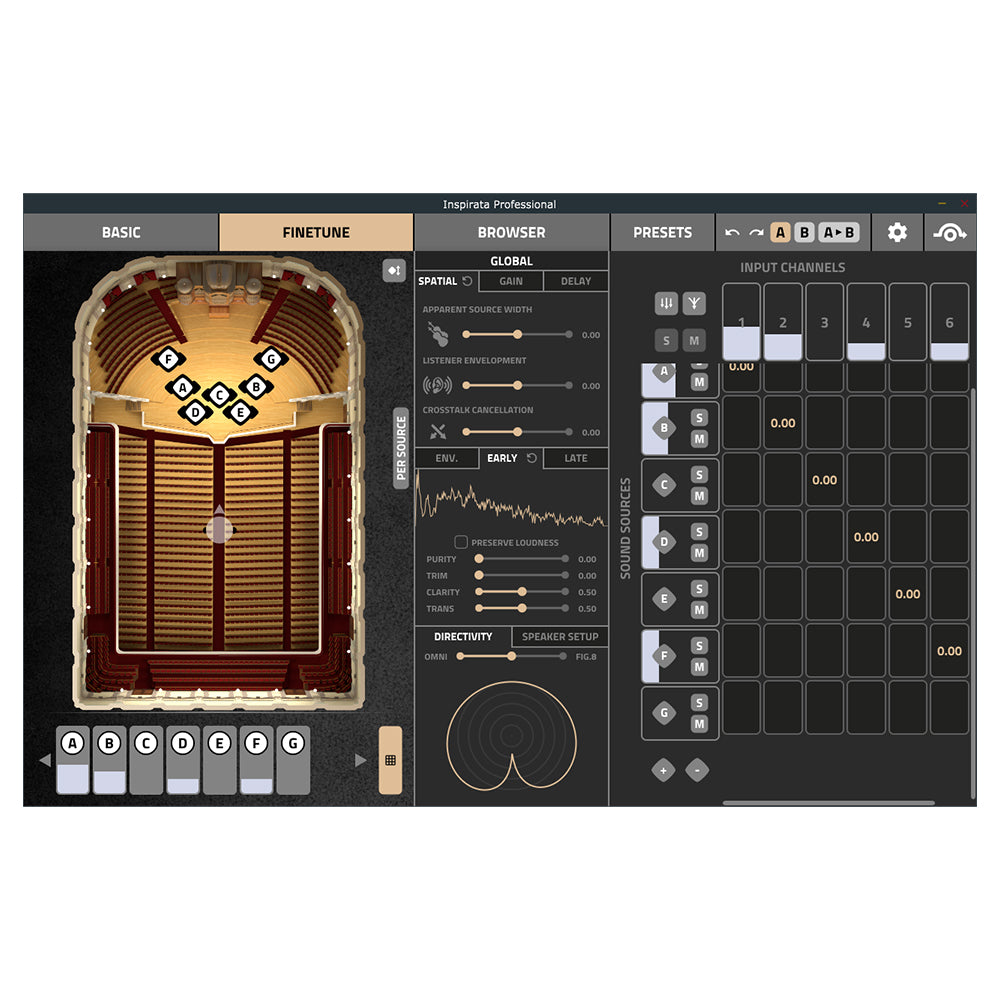Add a sound source with plus icon
This screenshot has height=1000, width=1000.
click(663, 770)
